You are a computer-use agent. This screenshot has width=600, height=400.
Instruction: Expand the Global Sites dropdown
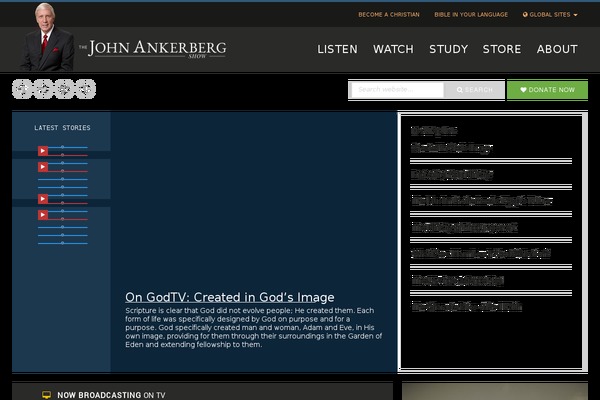(550, 15)
